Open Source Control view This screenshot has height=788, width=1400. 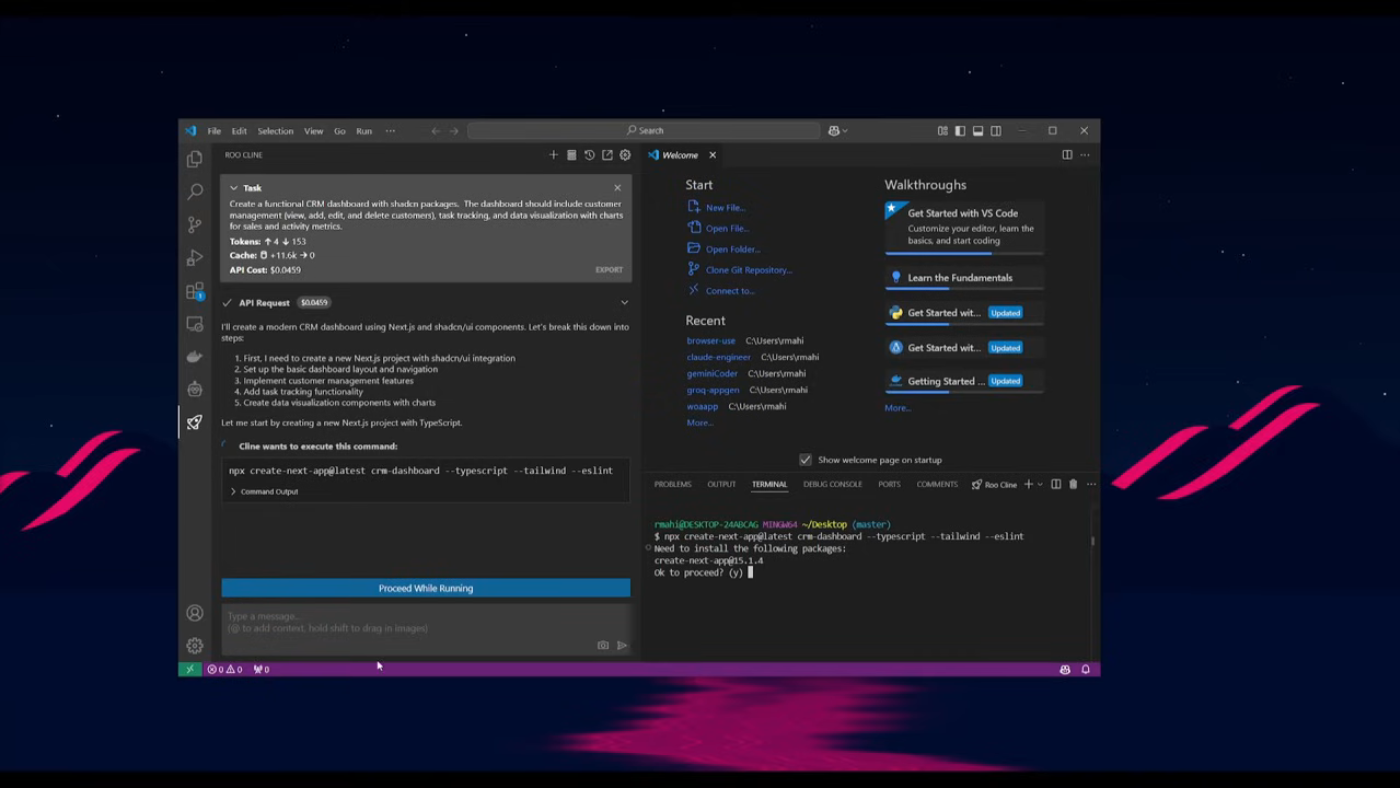click(x=195, y=225)
